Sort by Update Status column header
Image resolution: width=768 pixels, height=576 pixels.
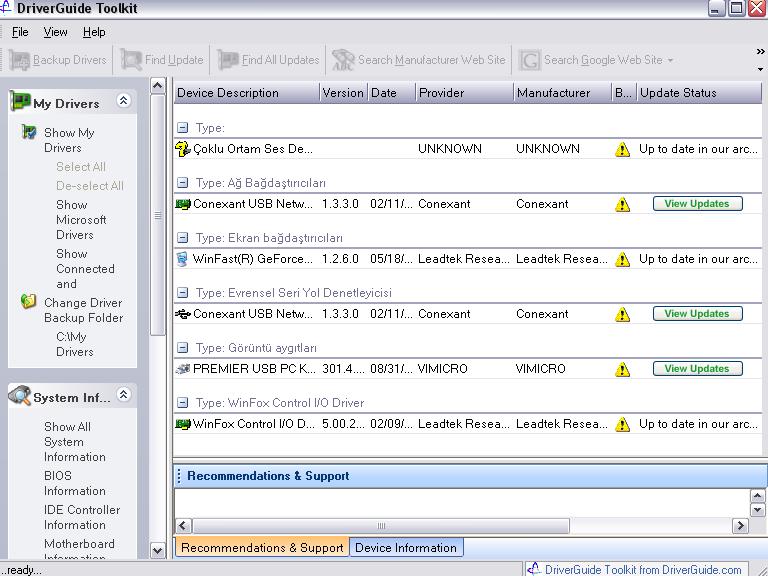pyautogui.click(x=699, y=93)
